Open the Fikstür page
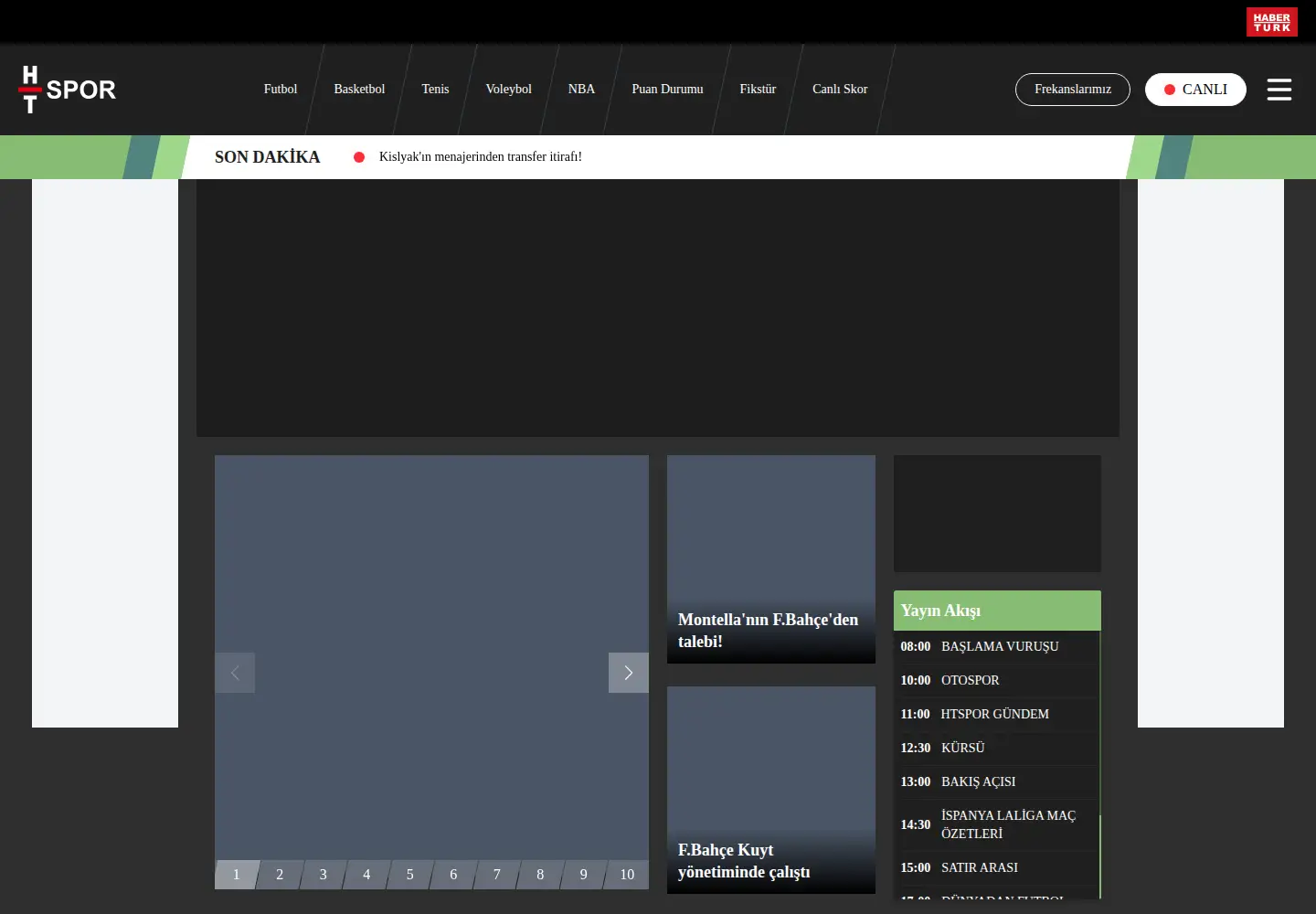The image size is (1316, 914). tap(758, 89)
